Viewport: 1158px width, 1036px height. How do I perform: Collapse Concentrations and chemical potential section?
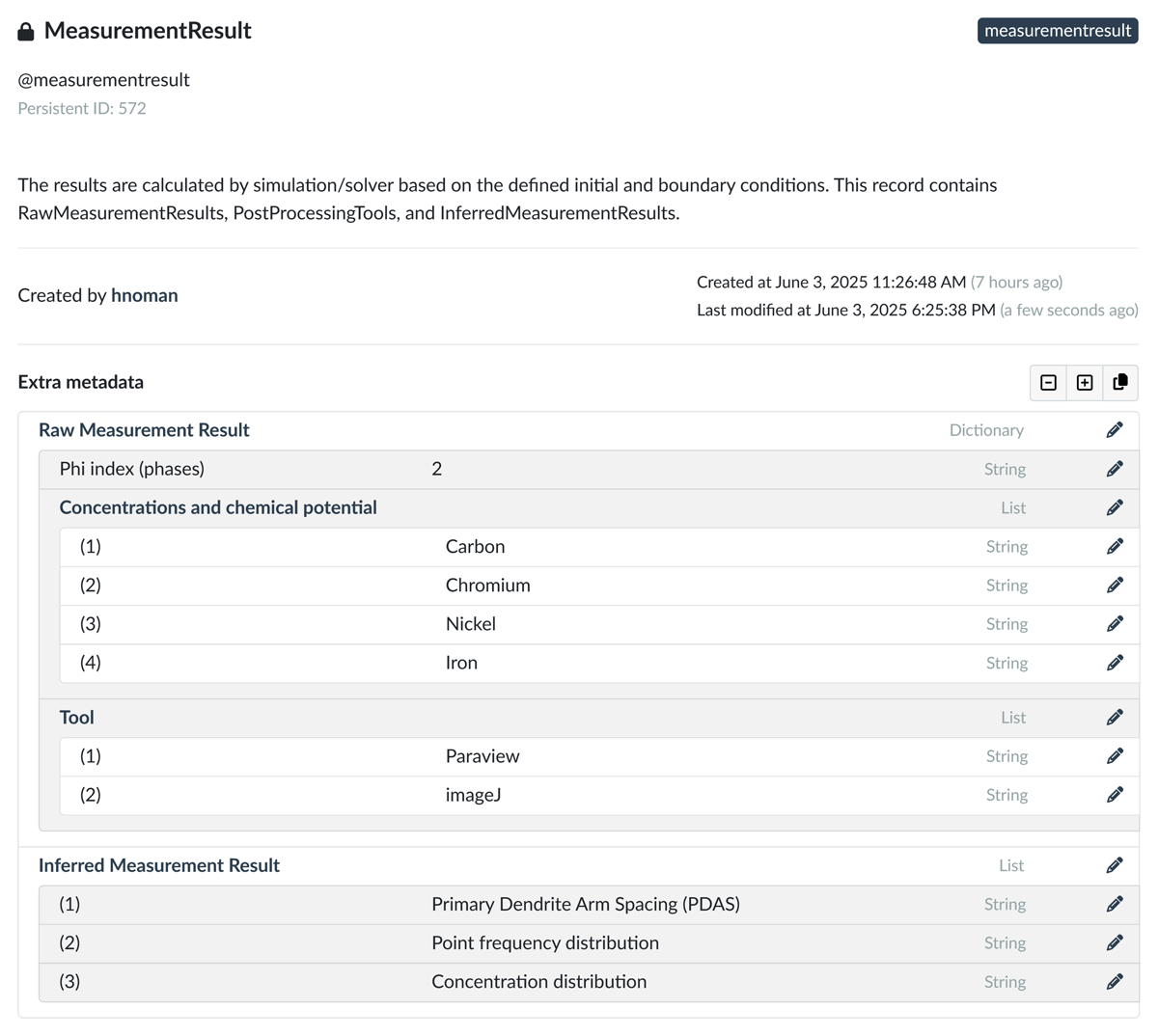click(x=218, y=507)
